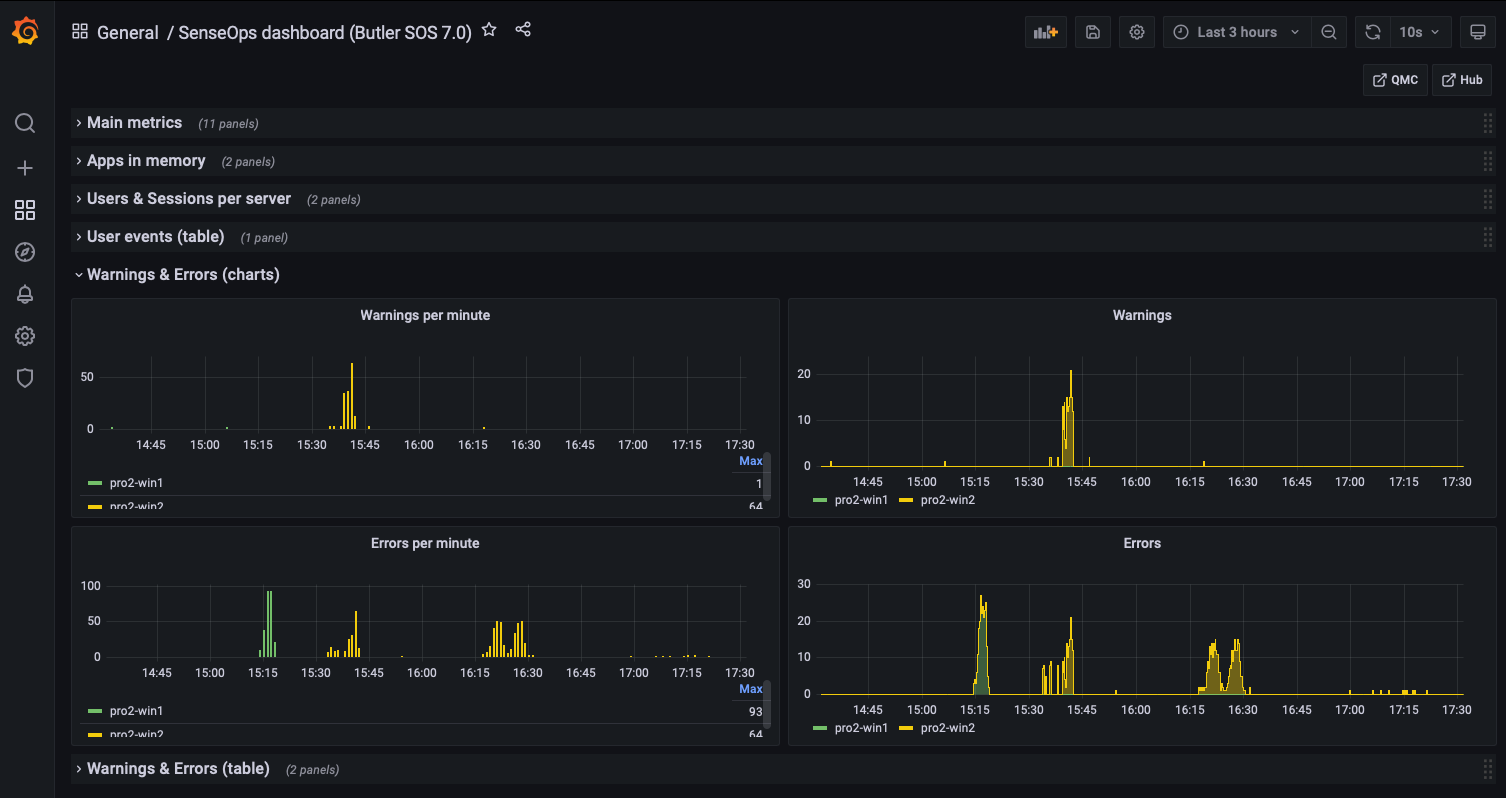
Task: Click the share dashboard icon
Action: 523,30
